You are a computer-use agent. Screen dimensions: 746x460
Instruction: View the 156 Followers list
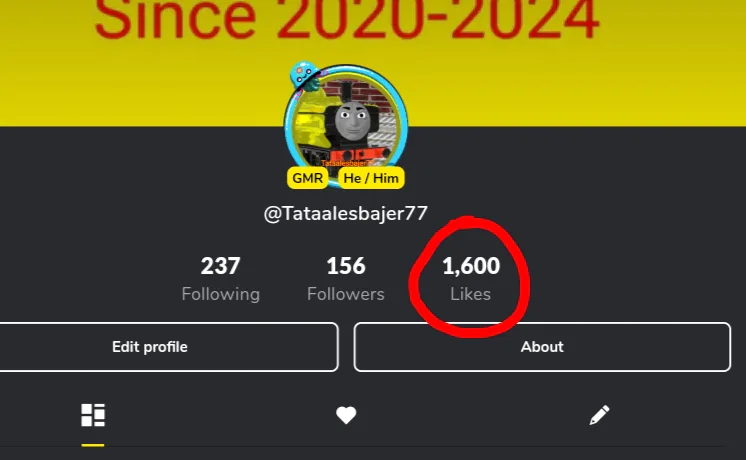[346, 279]
